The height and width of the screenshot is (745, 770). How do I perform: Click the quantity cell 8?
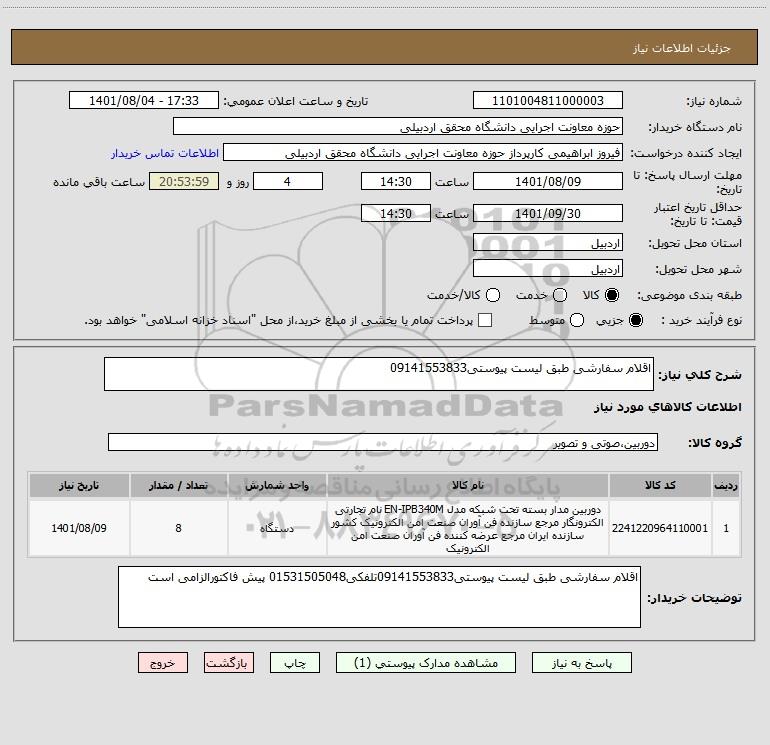pos(178,528)
